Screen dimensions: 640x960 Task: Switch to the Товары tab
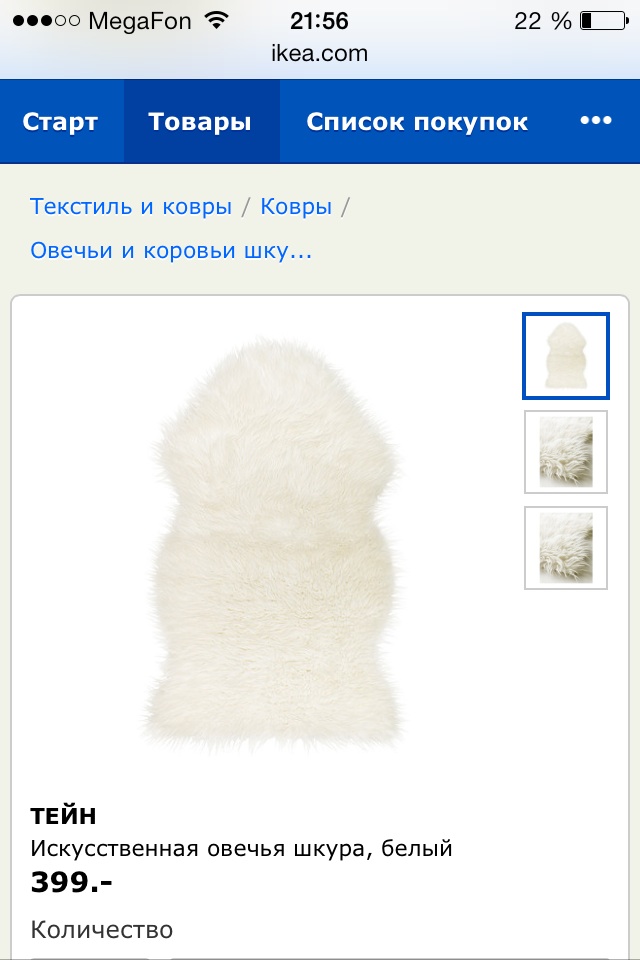200,121
